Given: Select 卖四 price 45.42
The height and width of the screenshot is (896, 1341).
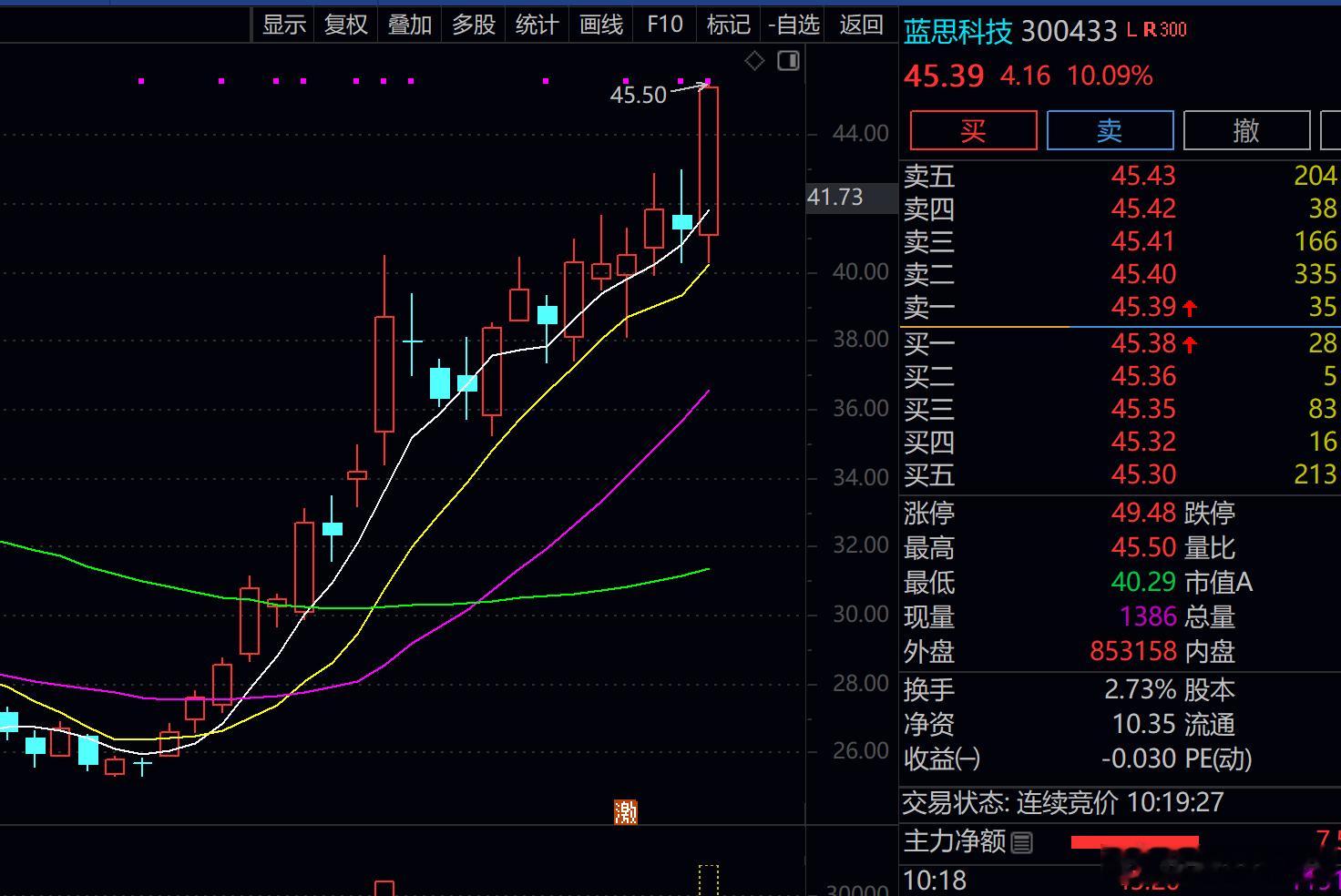Looking at the screenshot, I should [1143, 209].
